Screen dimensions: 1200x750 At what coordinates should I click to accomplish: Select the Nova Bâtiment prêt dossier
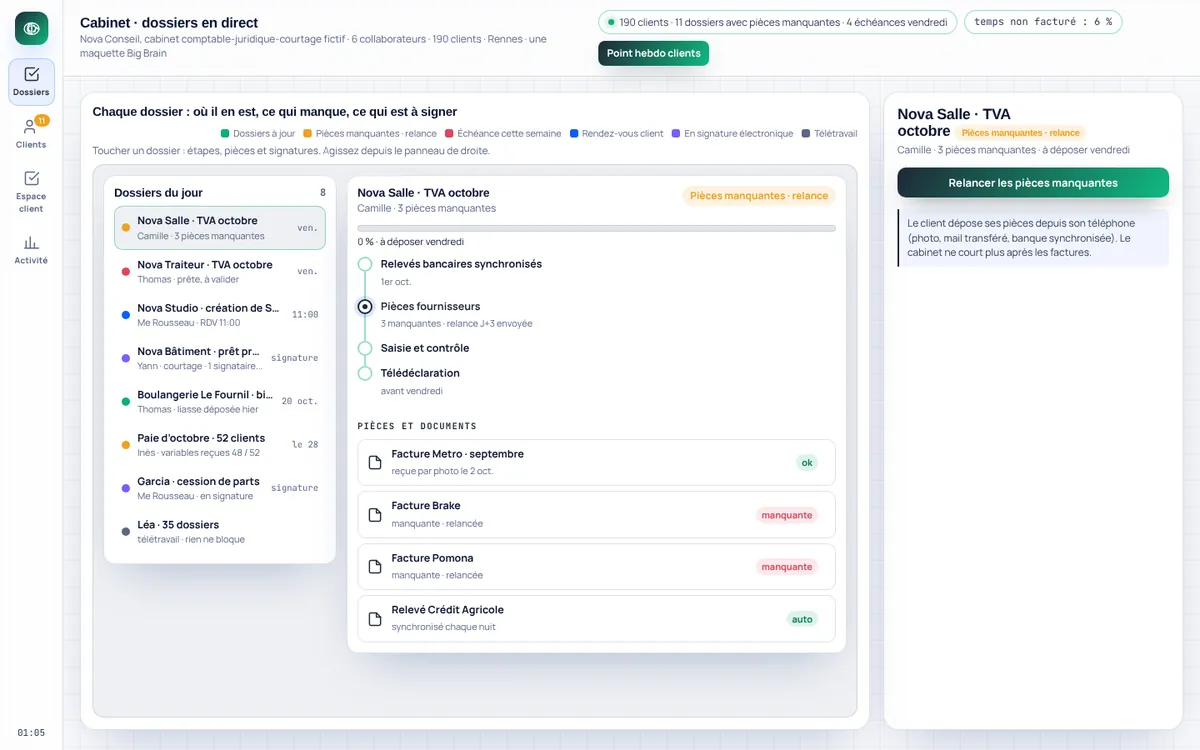pyautogui.click(x=220, y=358)
